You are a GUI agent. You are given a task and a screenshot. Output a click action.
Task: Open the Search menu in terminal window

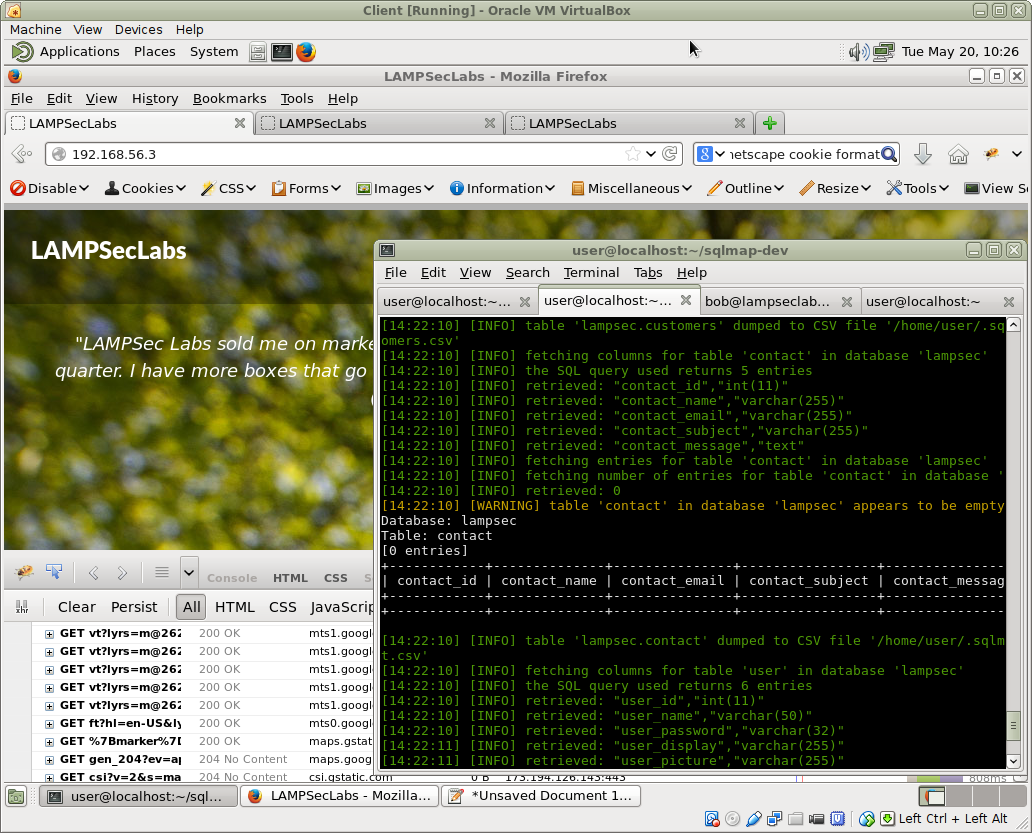527,272
